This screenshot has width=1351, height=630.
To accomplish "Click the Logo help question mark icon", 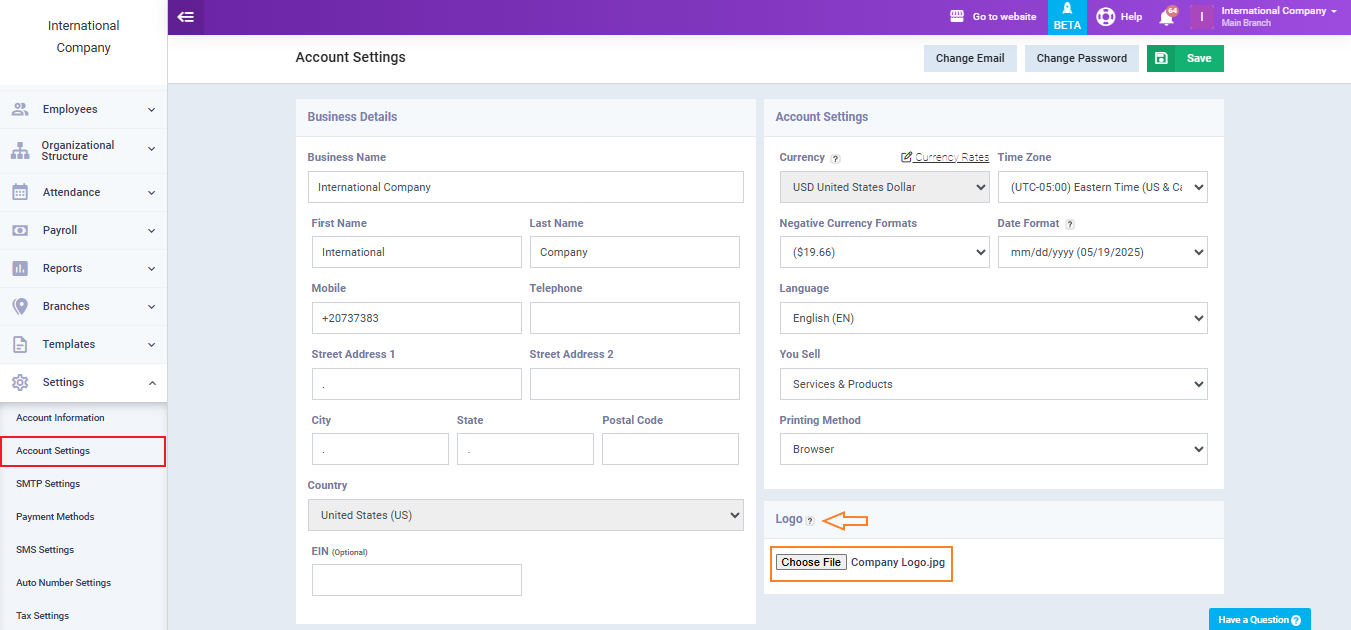I will pyautogui.click(x=810, y=520).
